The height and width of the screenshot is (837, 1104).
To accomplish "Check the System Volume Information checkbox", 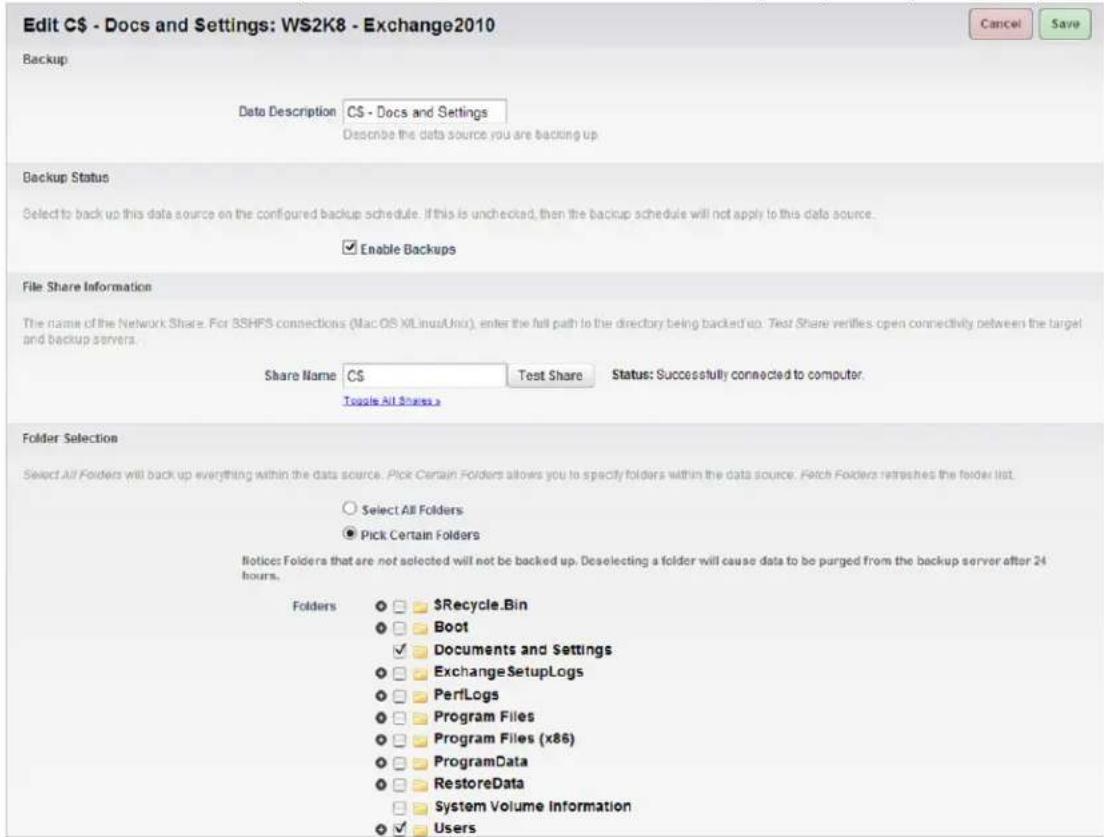I will click(x=399, y=807).
